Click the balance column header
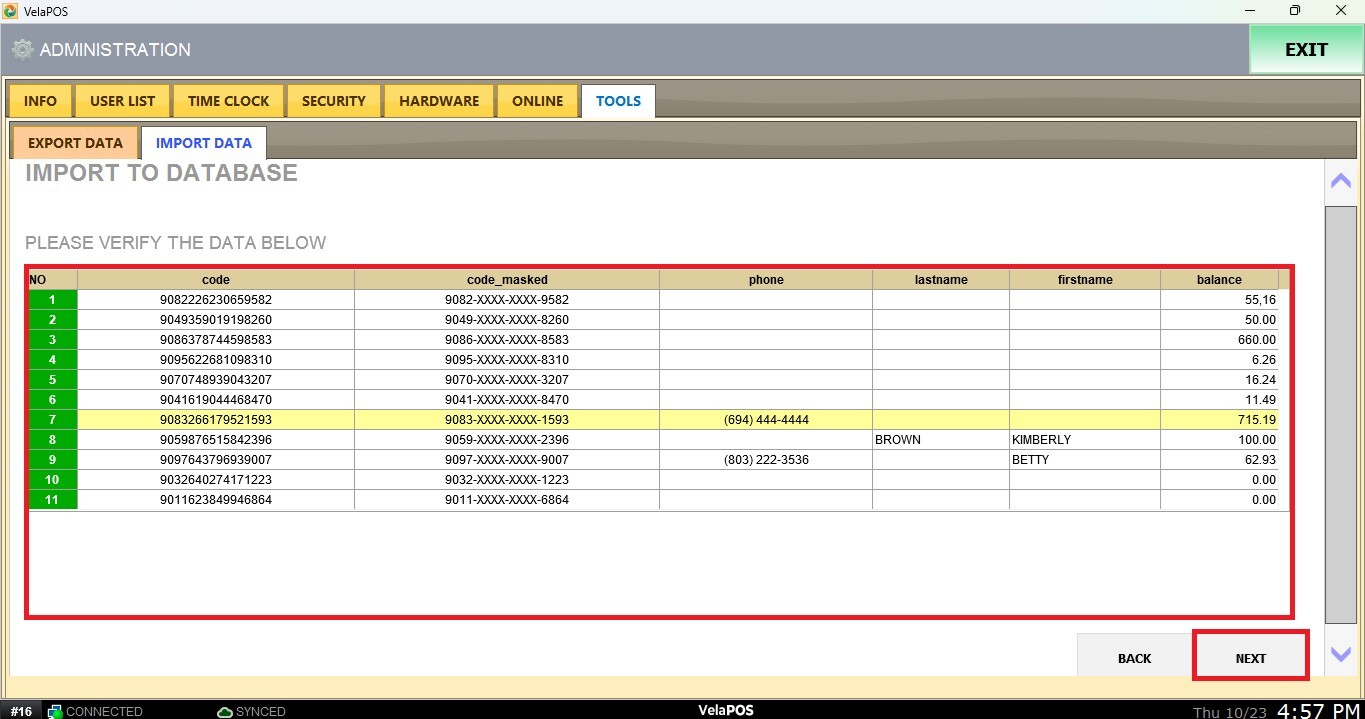The width and height of the screenshot is (1365, 719). pos(1218,280)
